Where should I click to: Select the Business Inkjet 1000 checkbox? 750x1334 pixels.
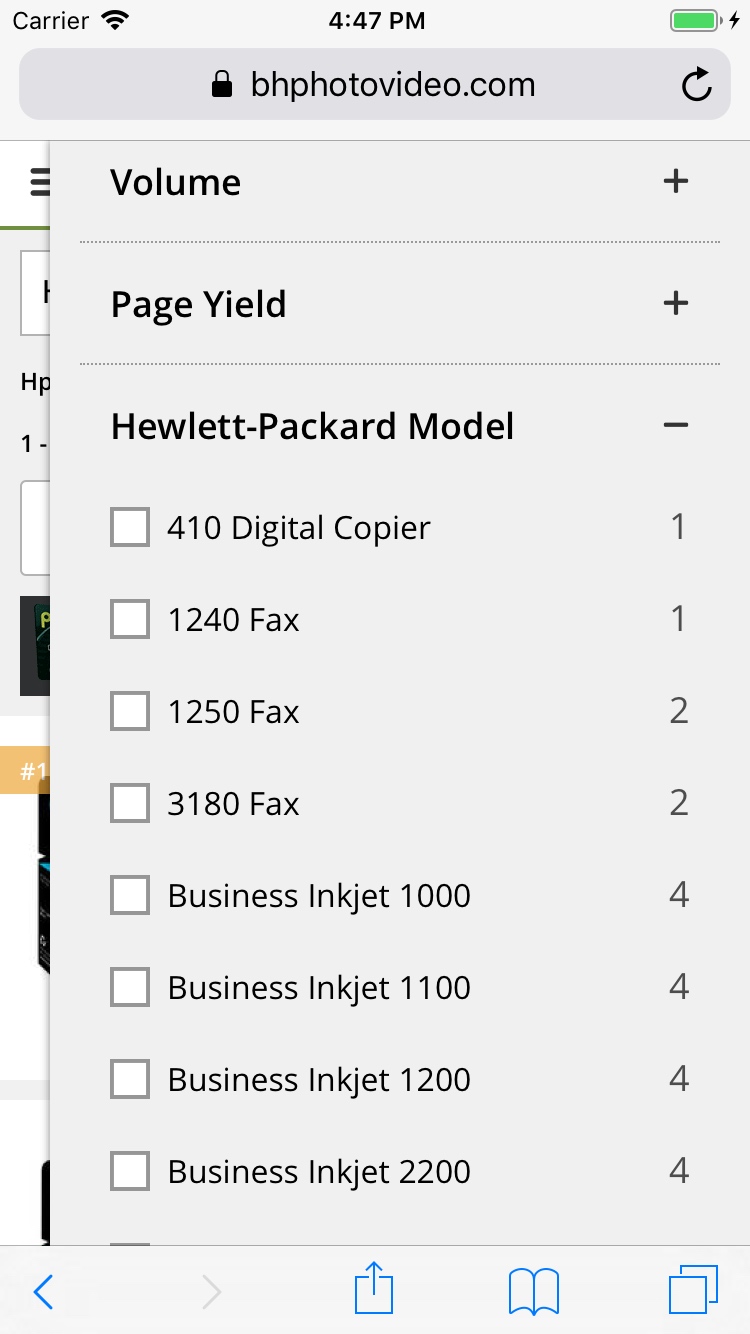pos(130,896)
